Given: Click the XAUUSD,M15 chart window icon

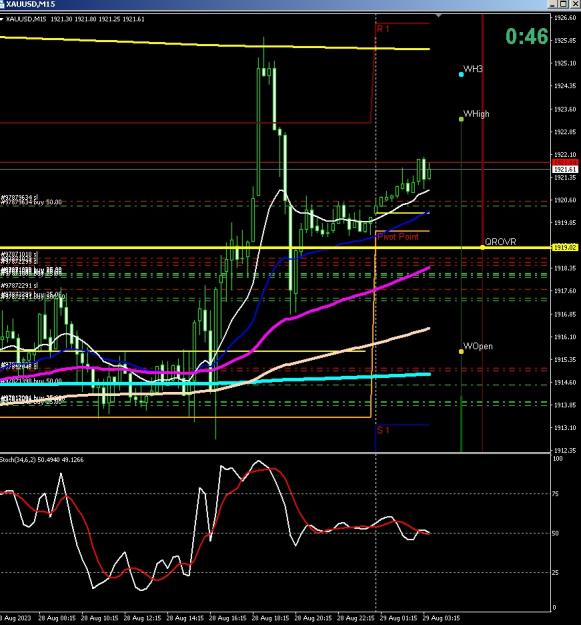Looking at the screenshot, I should pos(2,4).
